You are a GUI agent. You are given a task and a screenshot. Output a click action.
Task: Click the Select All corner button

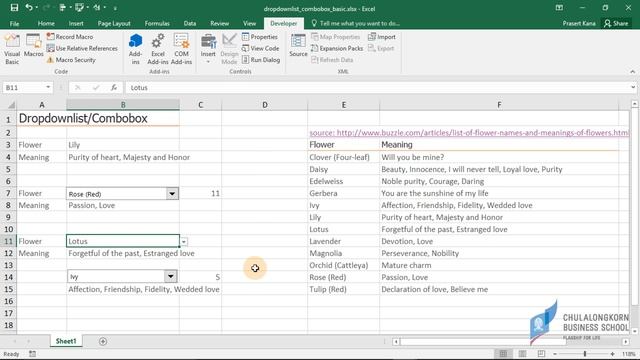click(x=9, y=105)
